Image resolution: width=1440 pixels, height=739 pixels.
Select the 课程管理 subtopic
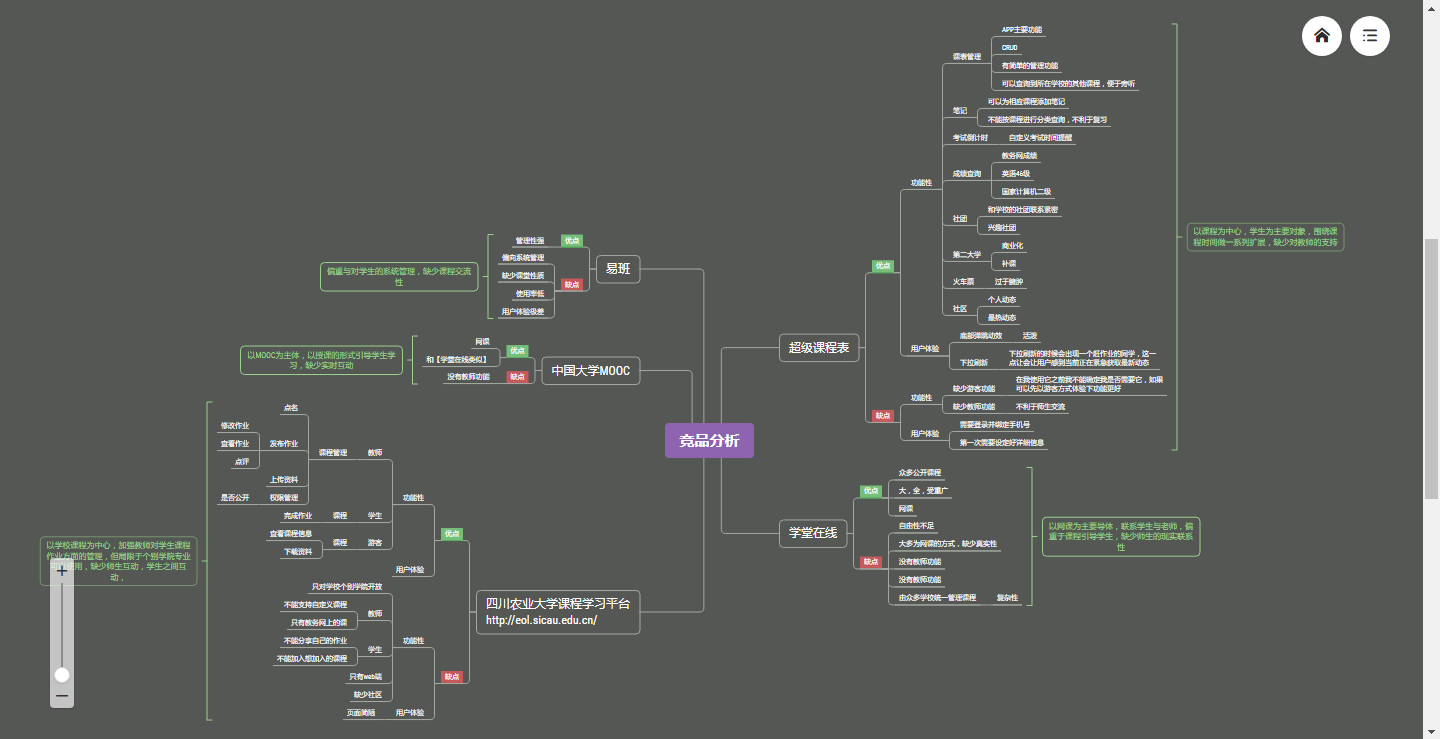(x=333, y=452)
